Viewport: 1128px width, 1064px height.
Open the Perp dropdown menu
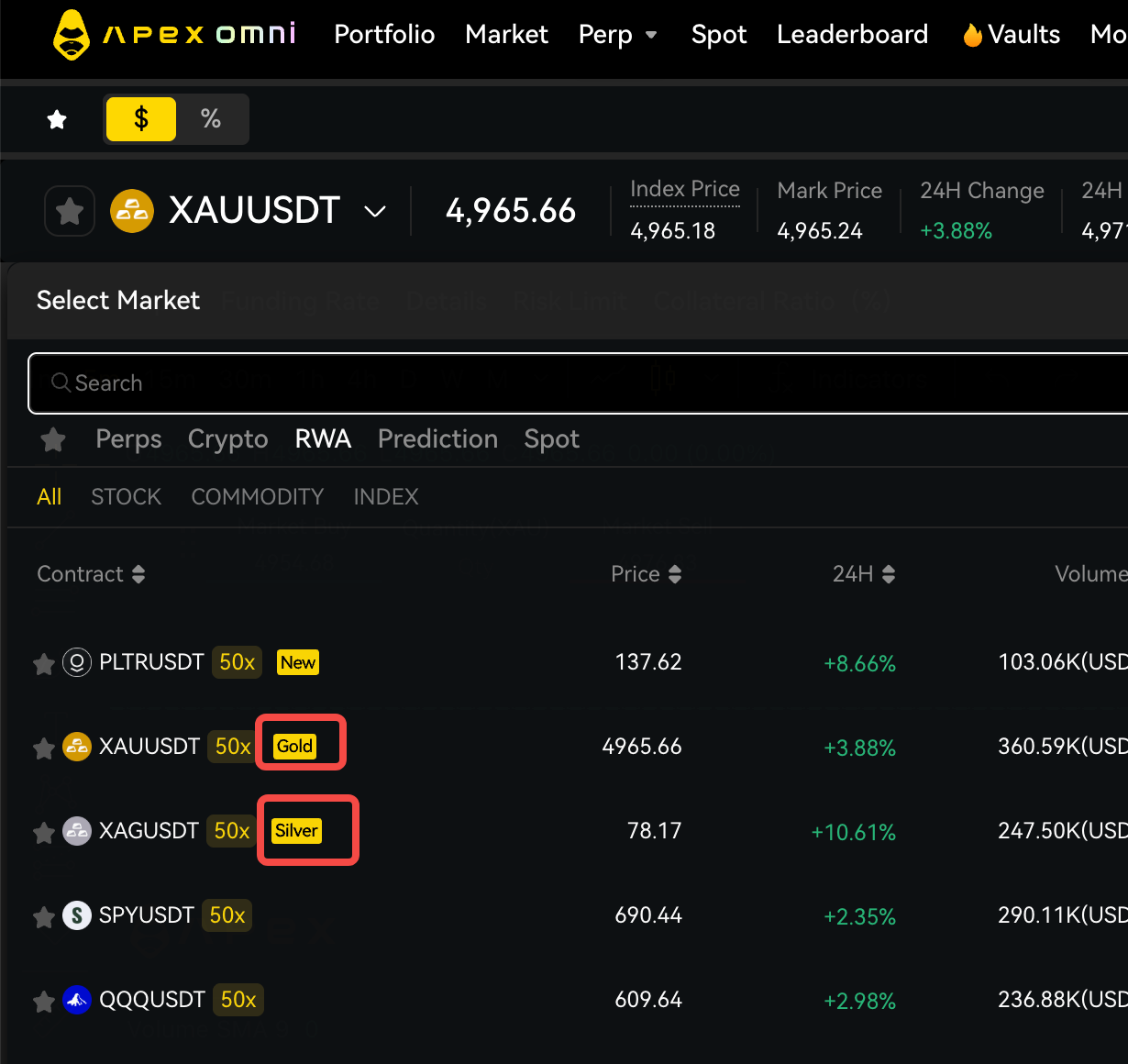pyautogui.click(x=617, y=35)
